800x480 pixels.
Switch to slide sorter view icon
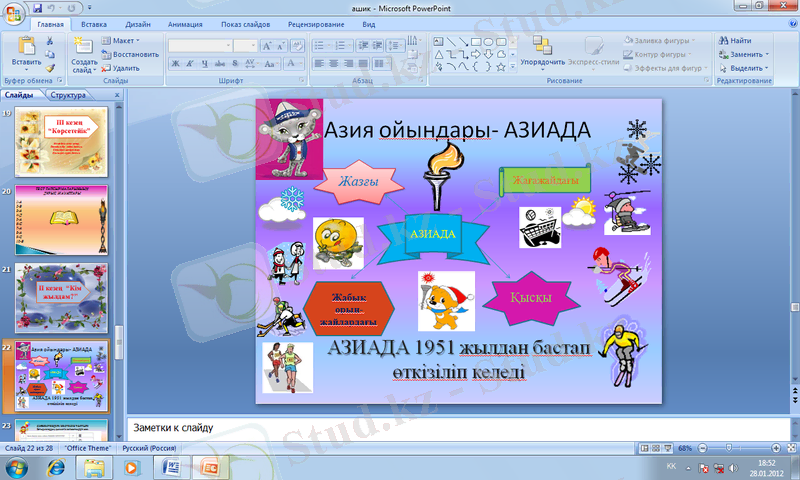654,448
